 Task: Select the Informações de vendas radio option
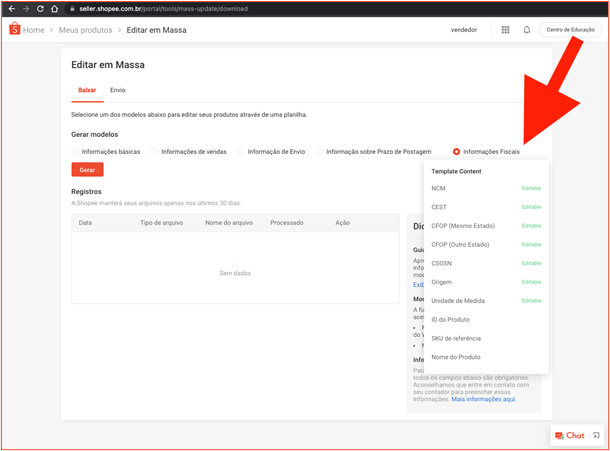154,151
